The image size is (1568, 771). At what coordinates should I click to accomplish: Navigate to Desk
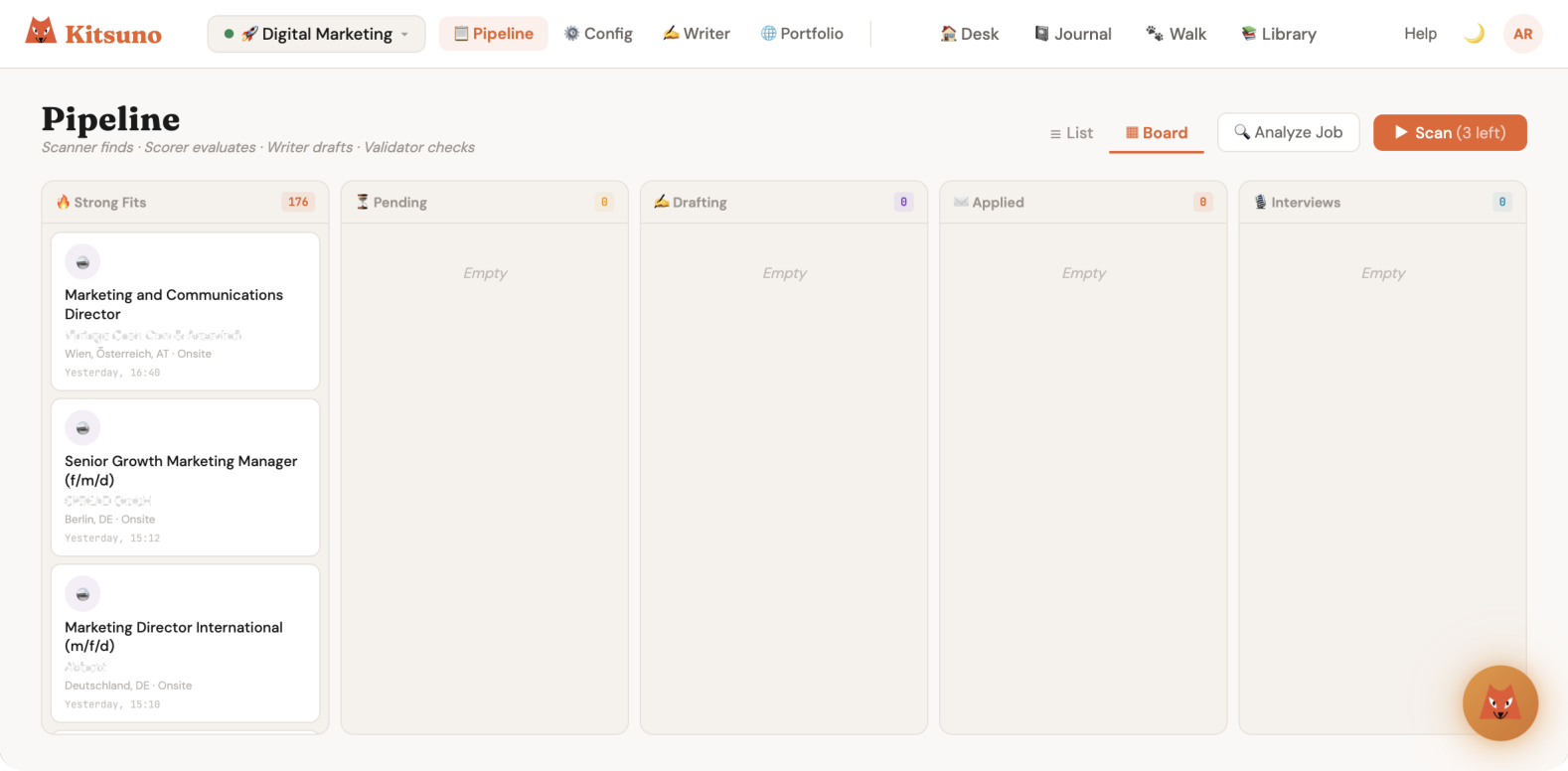click(970, 34)
